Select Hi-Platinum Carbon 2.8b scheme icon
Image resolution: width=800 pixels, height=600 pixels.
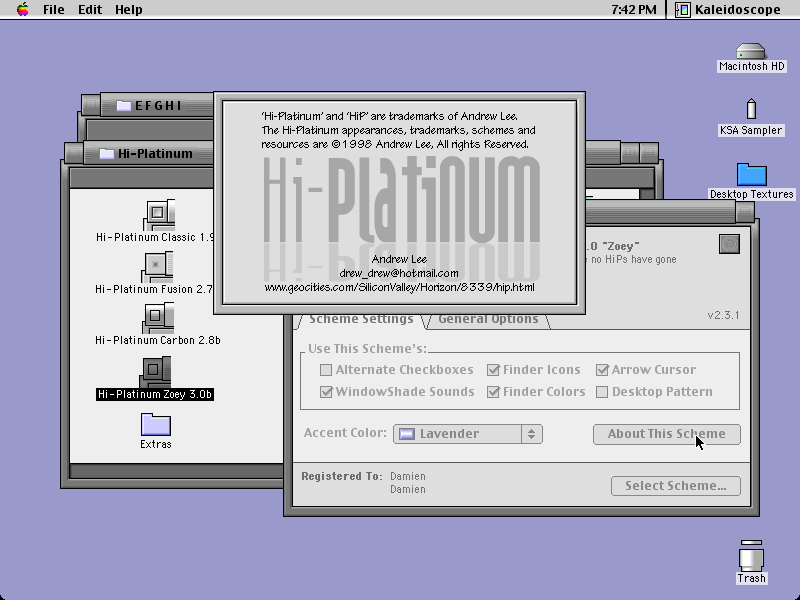(x=157, y=318)
